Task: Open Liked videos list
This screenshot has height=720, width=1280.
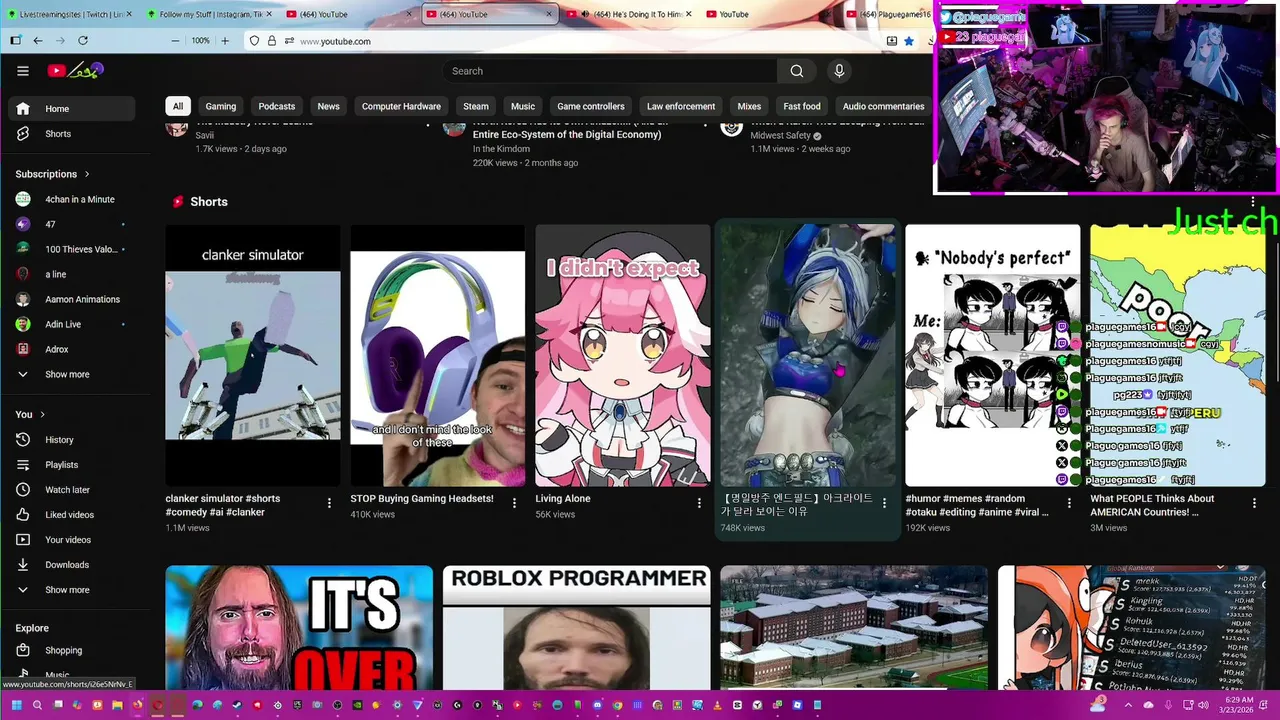Action: tap(71, 515)
